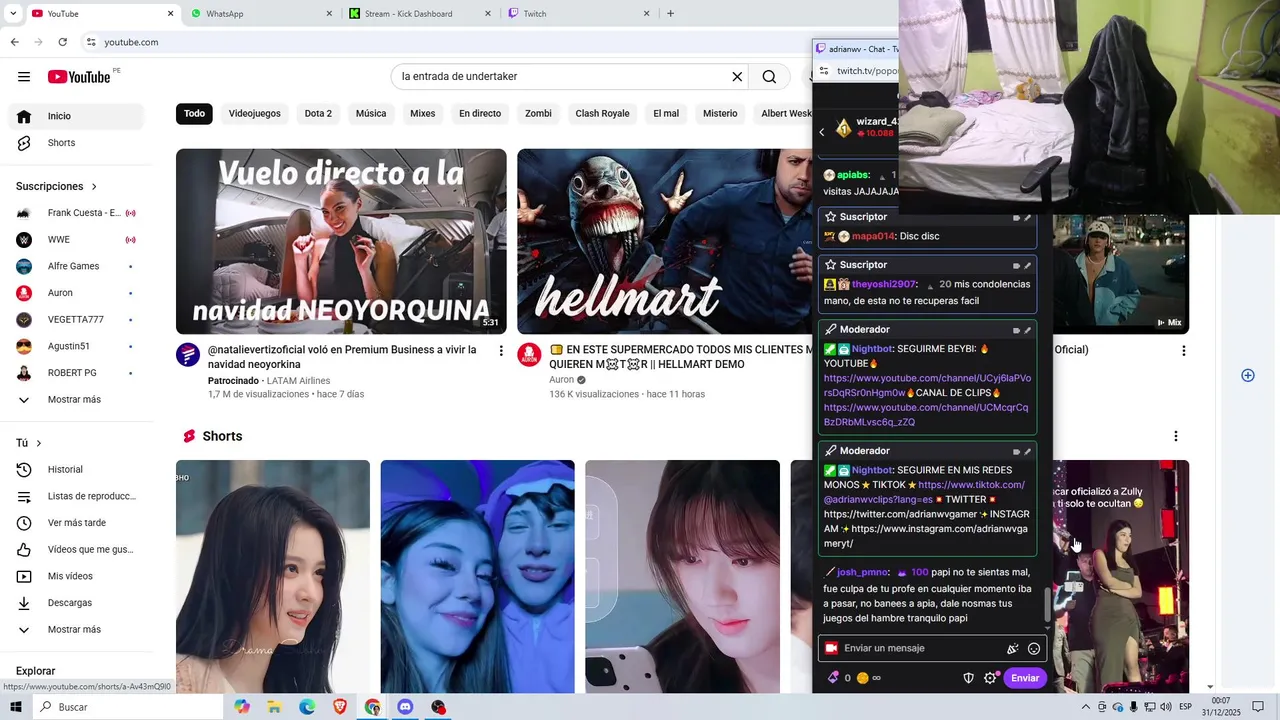Click josh_pmno username in chat
This screenshot has height=720, width=1280.
[862, 573]
